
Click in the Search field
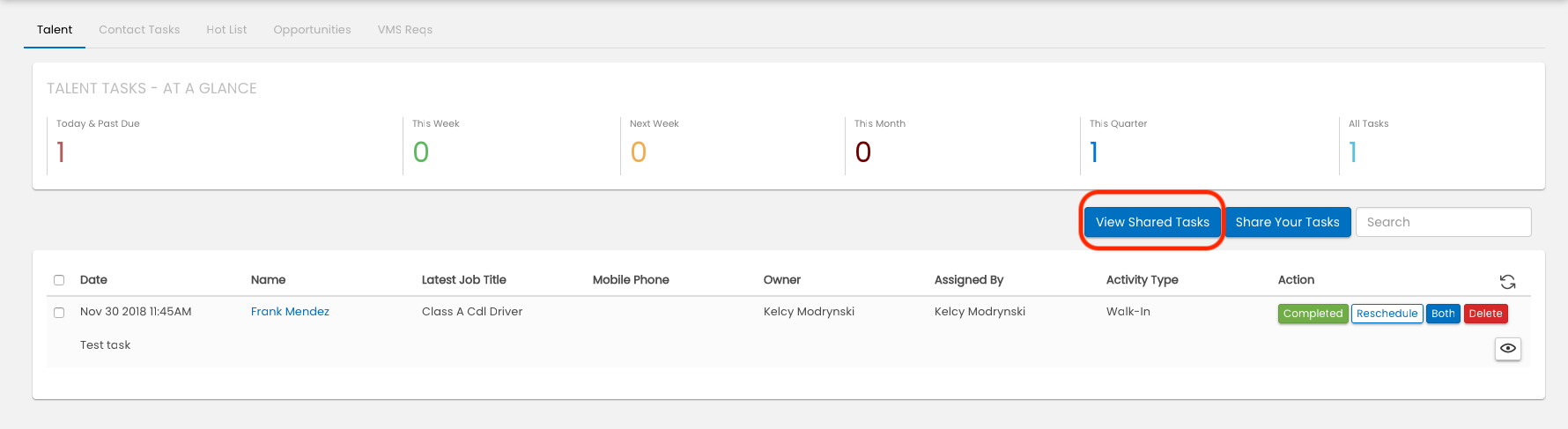tap(1443, 222)
